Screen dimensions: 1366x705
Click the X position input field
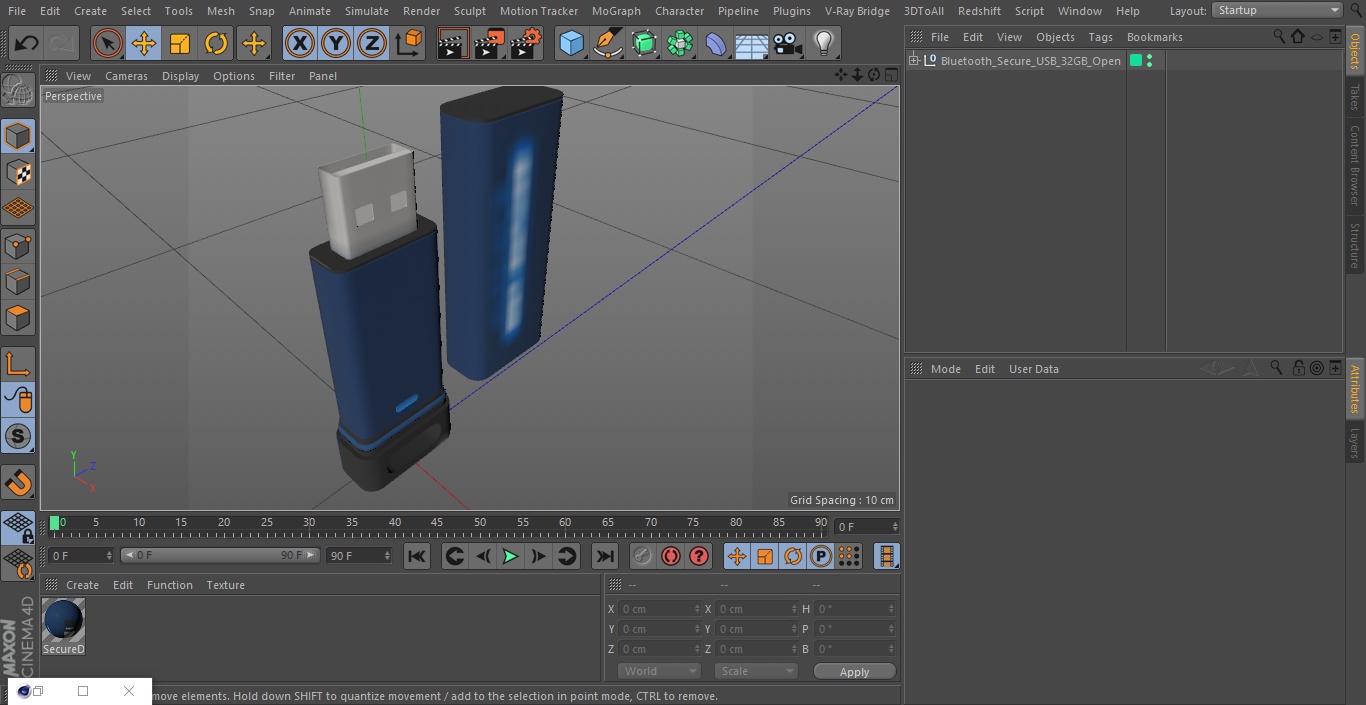(x=659, y=608)
